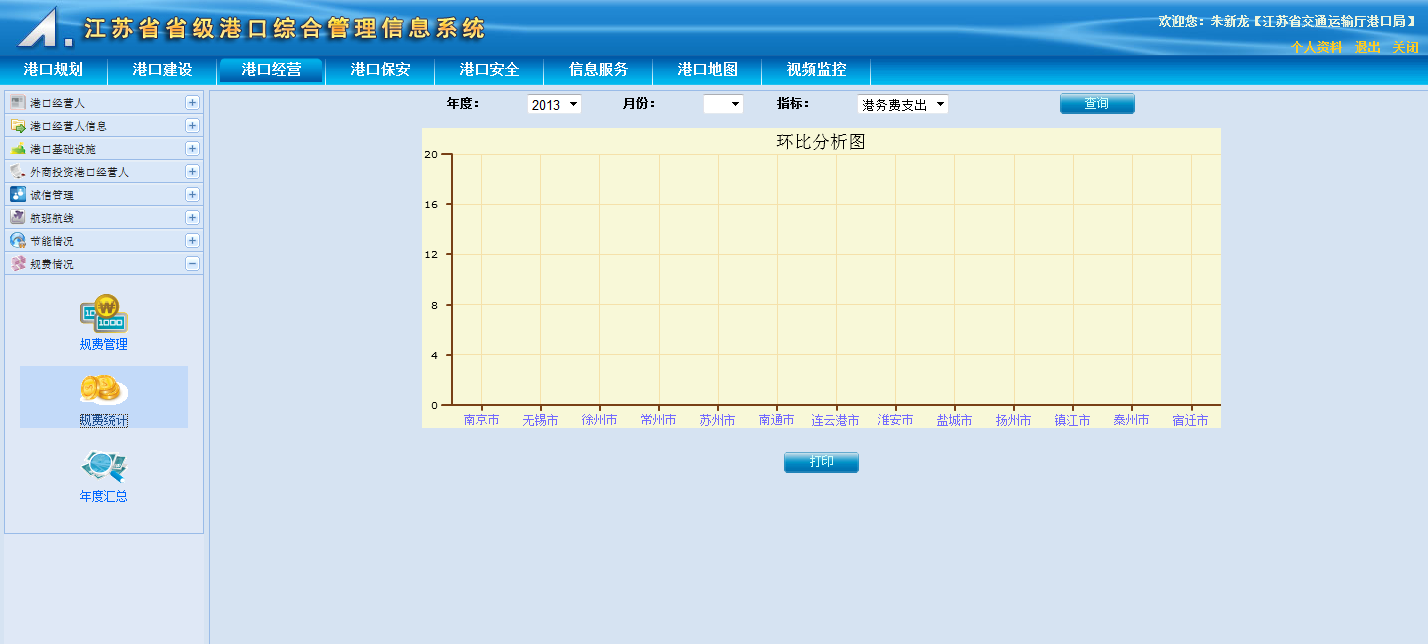Click the 航班航线 icon
Viewport: 1428px width, 644px height.
pyautogui.click(x=17, y=218)
